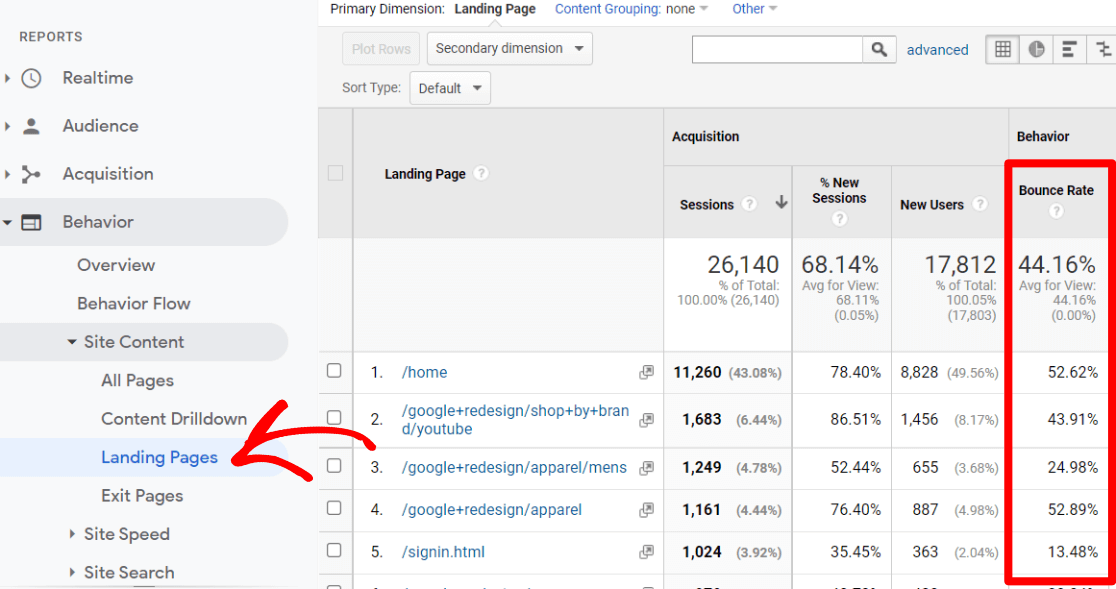
Task: Expand the Realtime section arrow
Action: pyautogui.click(x=8, y=78)
